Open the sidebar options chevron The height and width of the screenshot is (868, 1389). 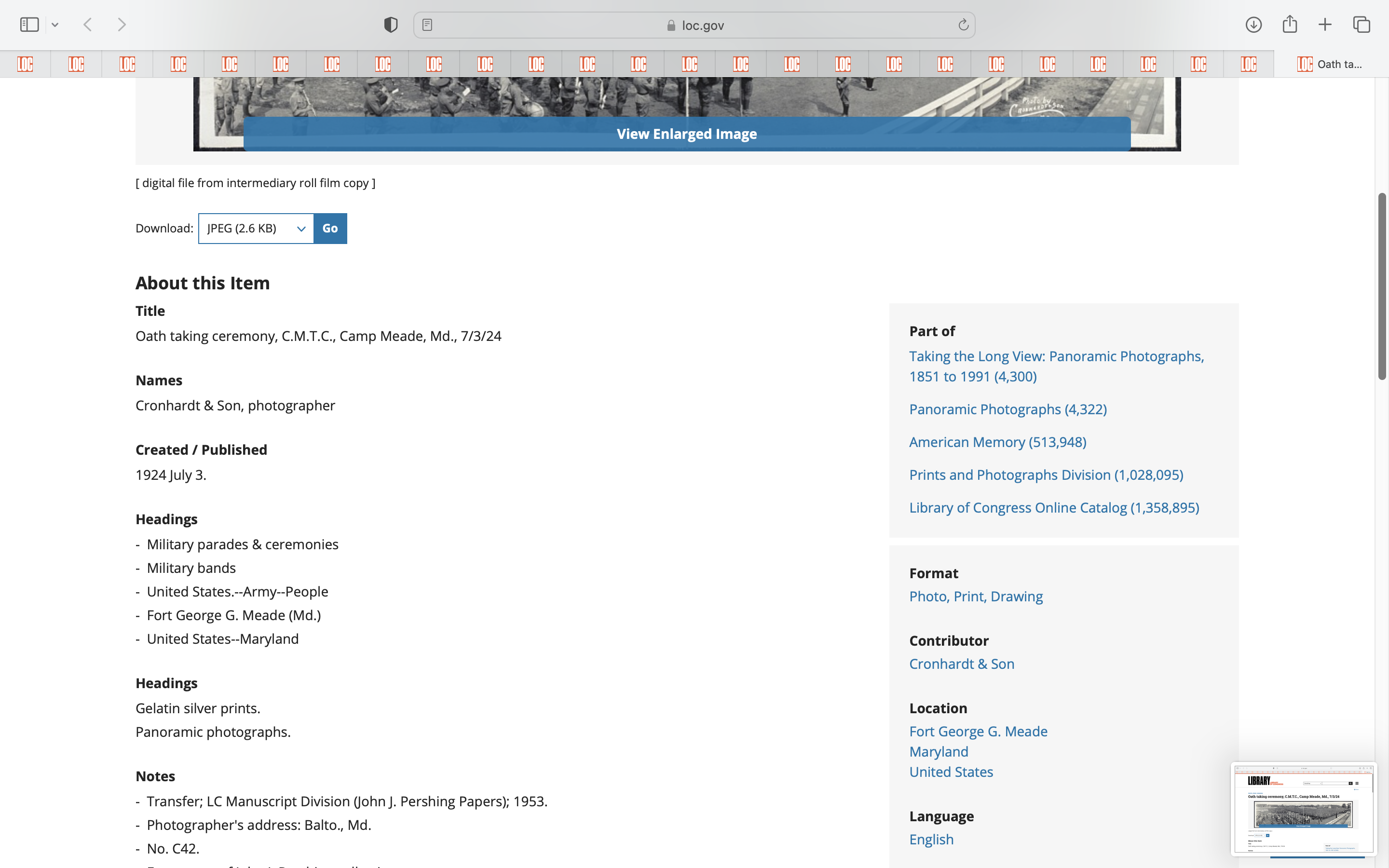(55, 25)
